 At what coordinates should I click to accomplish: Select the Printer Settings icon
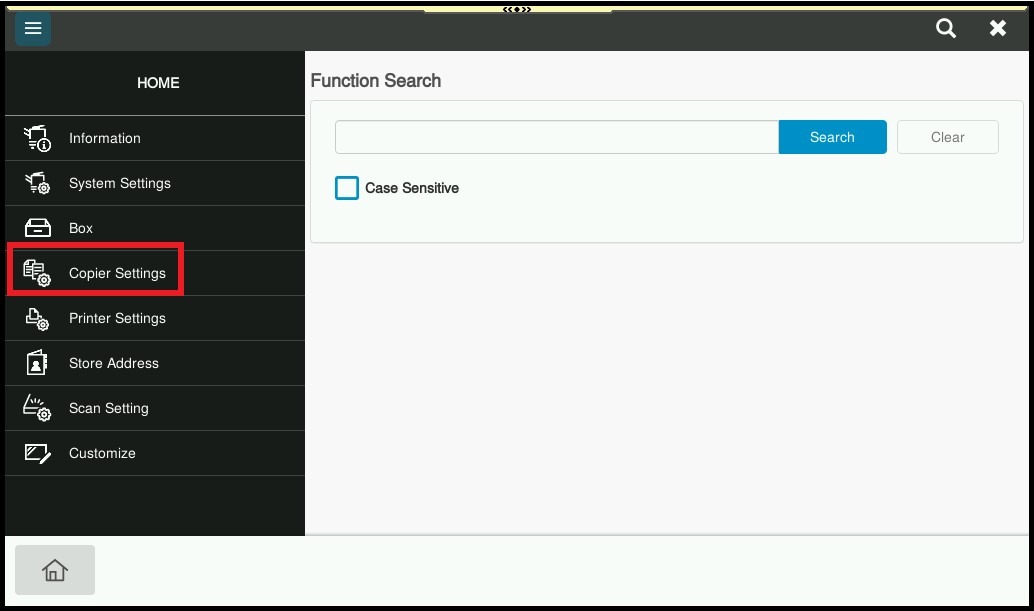[36, 318]
